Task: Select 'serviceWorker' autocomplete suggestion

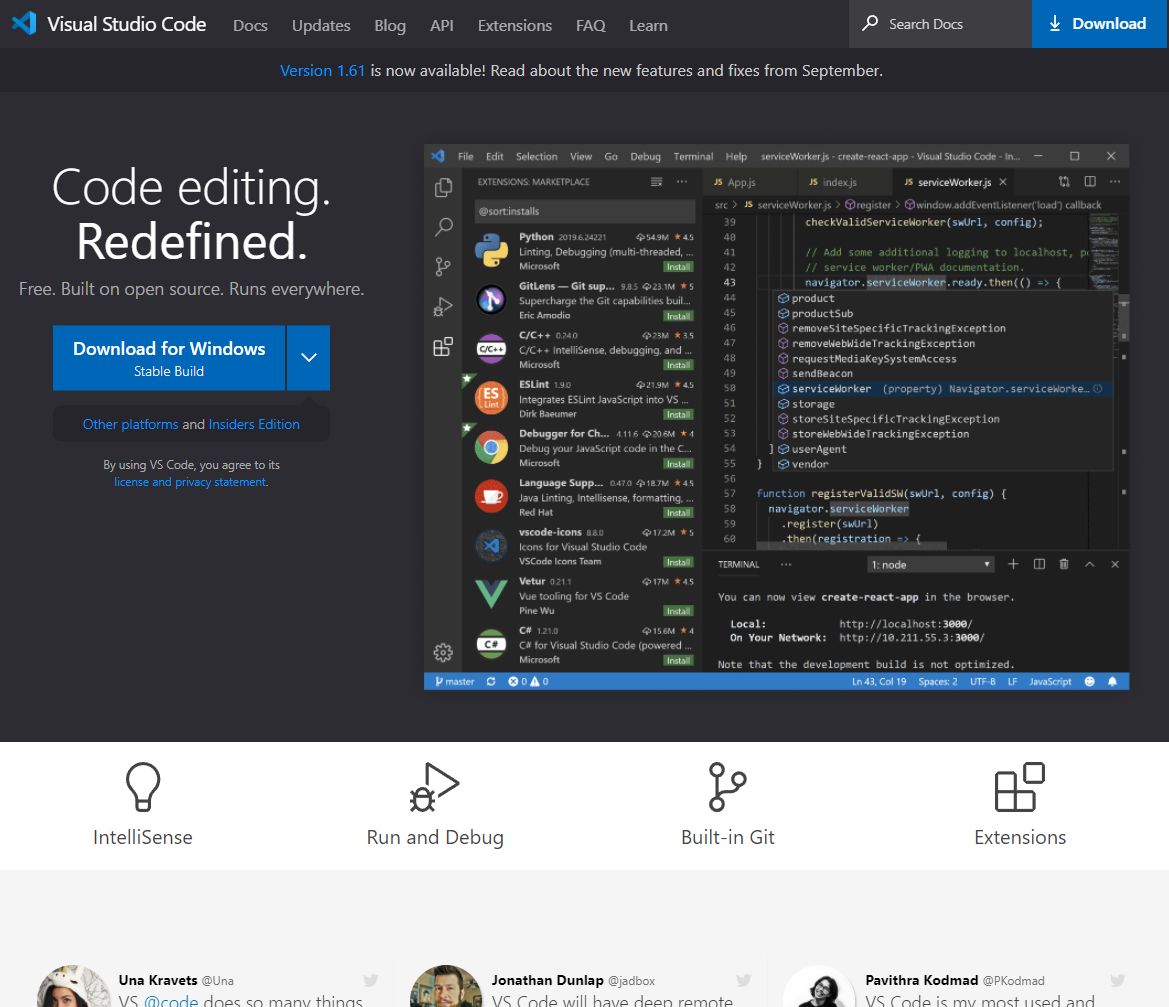Action: coord(944,388)
